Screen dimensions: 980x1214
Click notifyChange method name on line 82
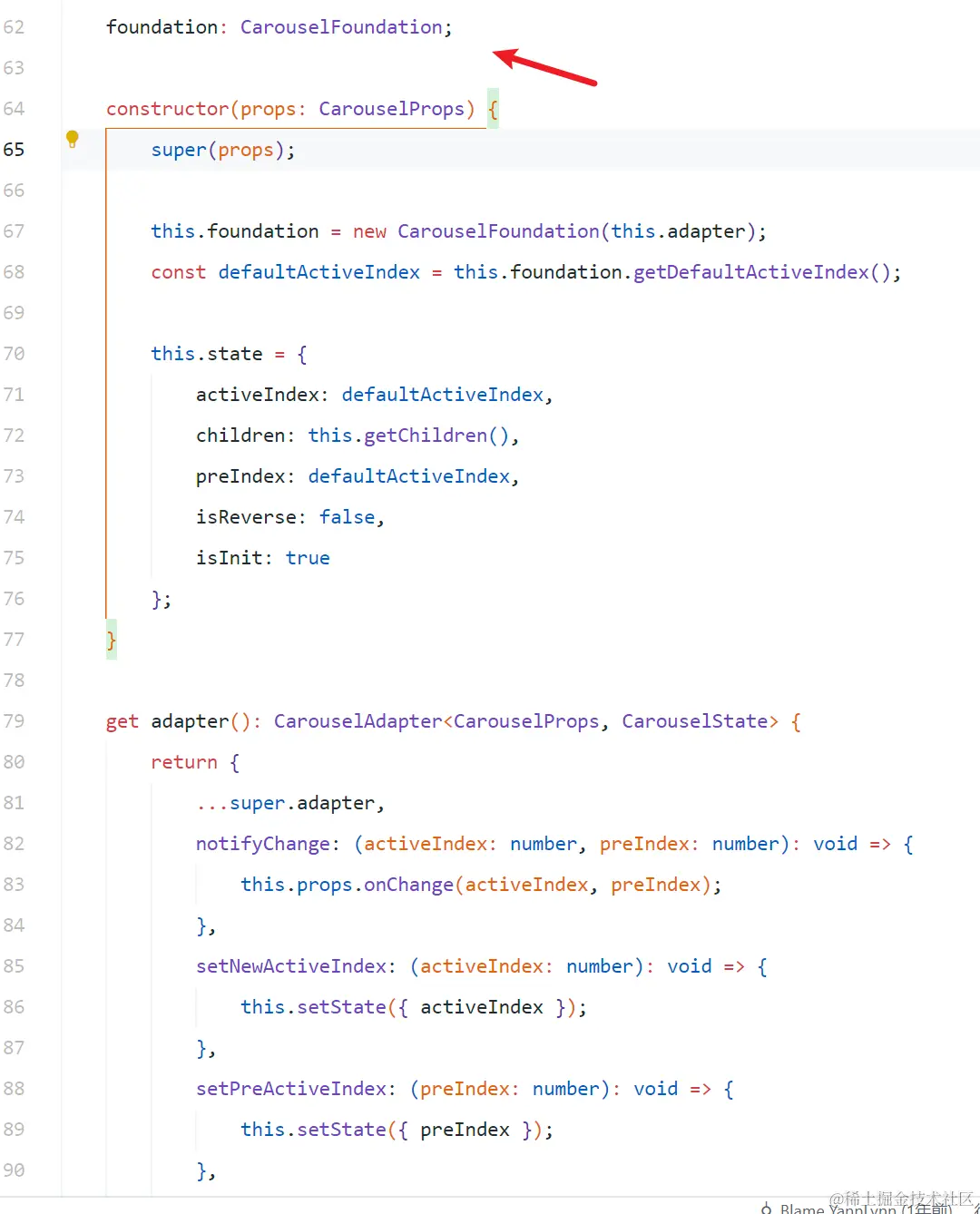263,844
